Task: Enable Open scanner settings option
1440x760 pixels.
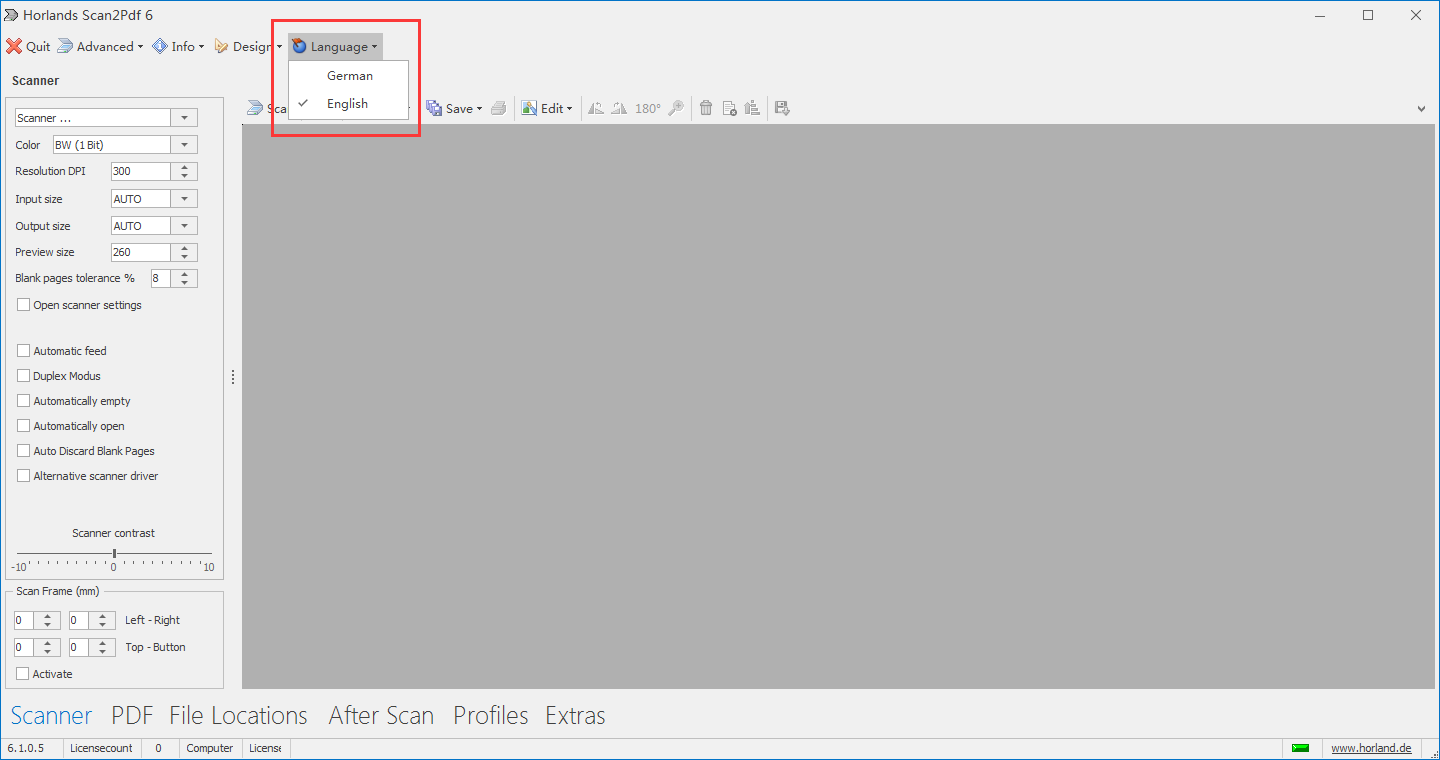Action: click(23, 304)
